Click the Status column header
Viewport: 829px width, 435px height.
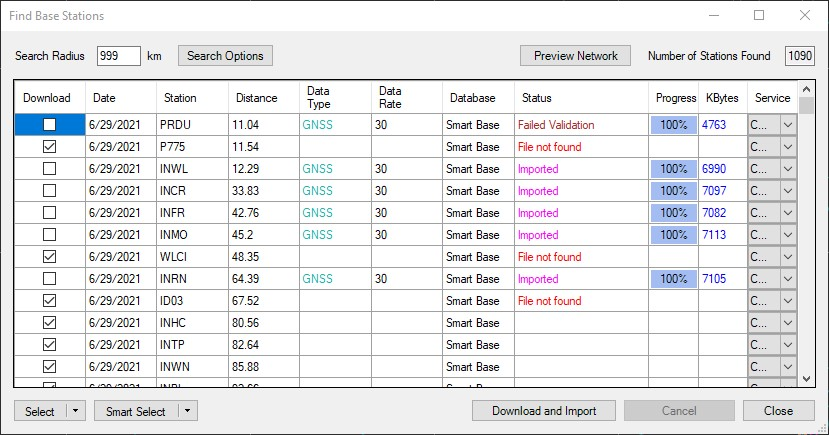coord(535,98)
